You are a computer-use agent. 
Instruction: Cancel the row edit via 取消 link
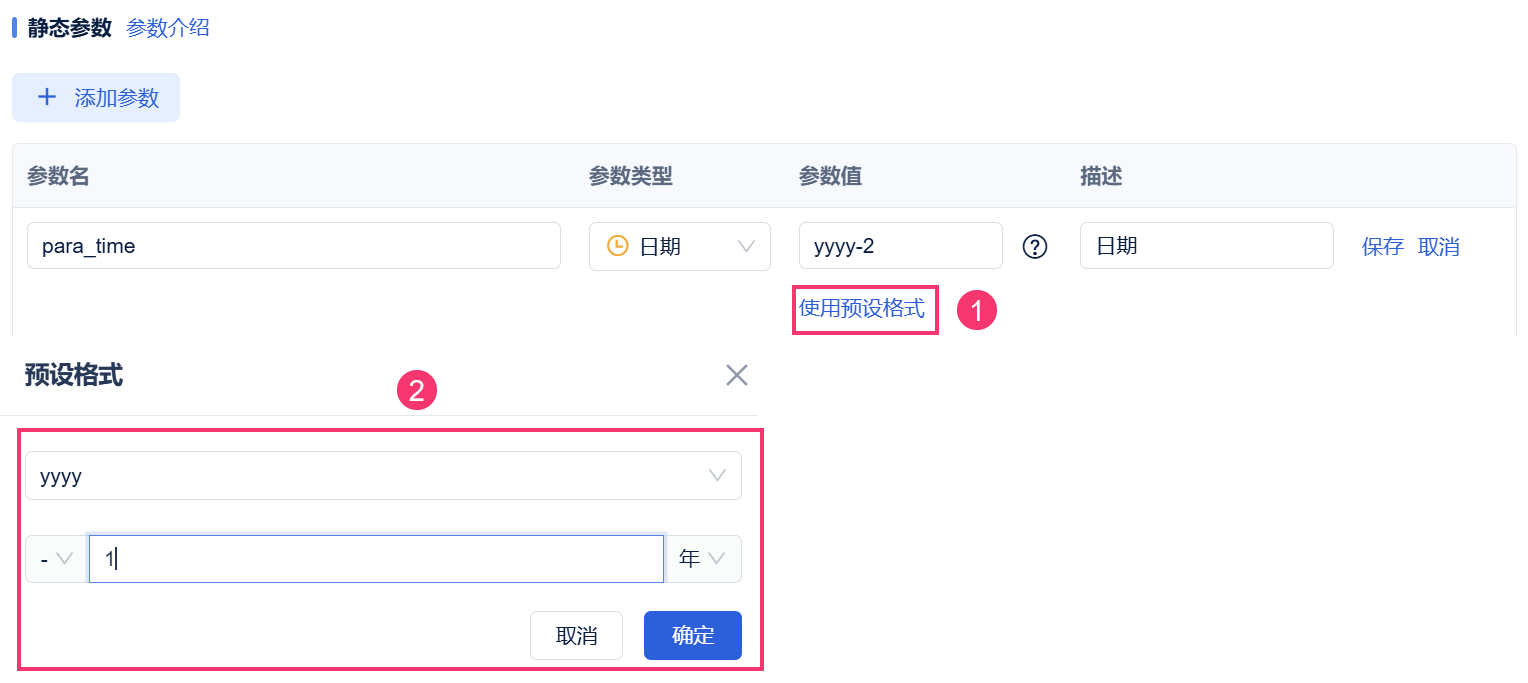1439,247
